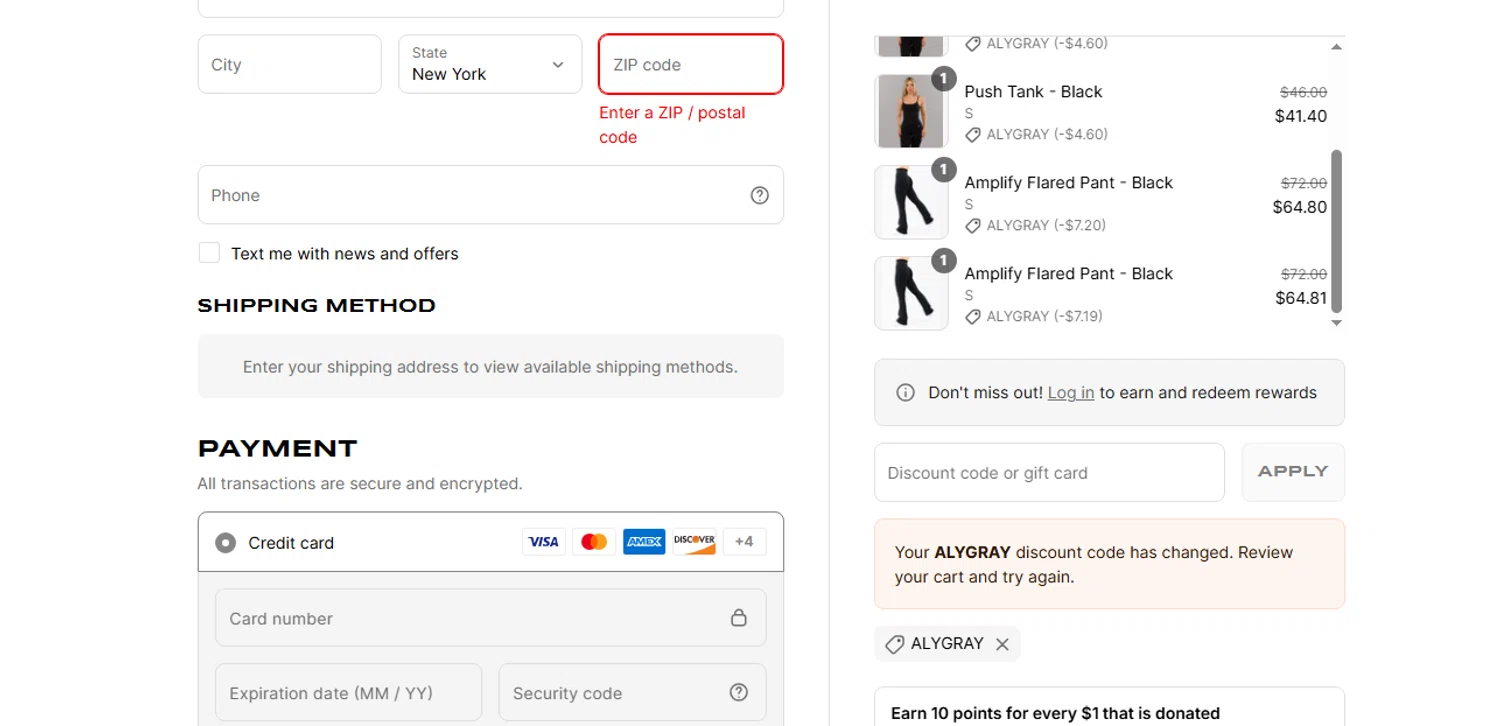Click Discount code or gift card field
Screen dimensions: 1500x726
click(1049, 472)
